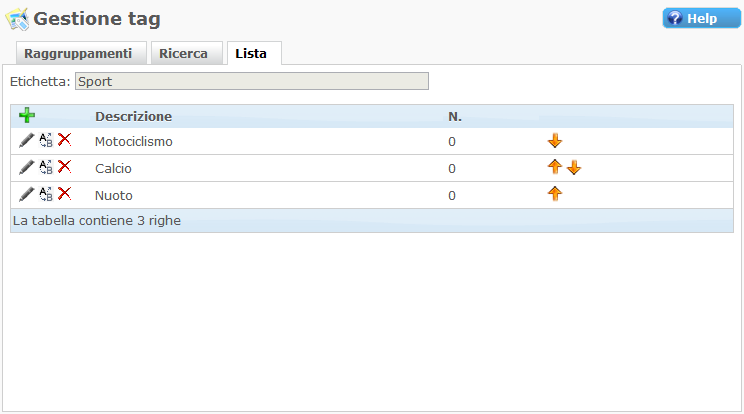Open the translation icon for Calcio
Screen dimensions: 744x414
pos(46,167)
